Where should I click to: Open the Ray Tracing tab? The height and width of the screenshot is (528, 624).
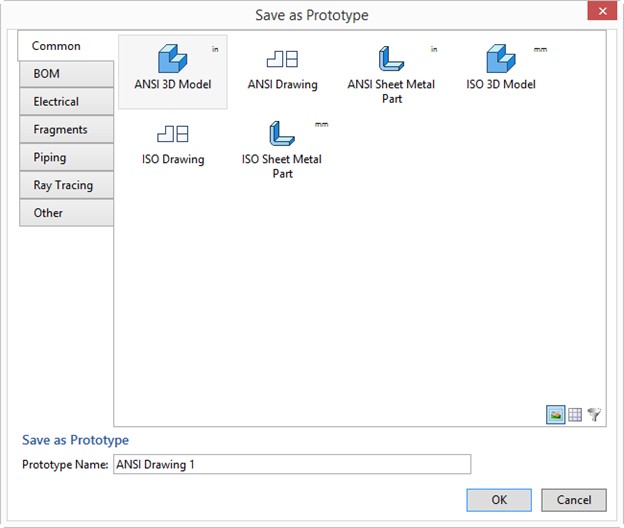(x=66, y=185)
